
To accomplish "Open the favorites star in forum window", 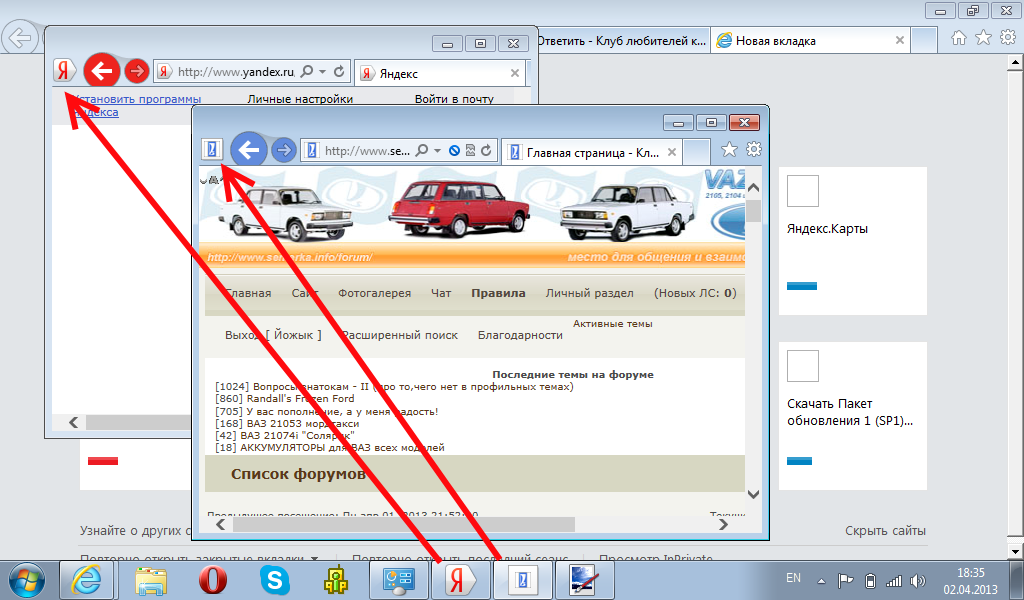I will (729, 150).
